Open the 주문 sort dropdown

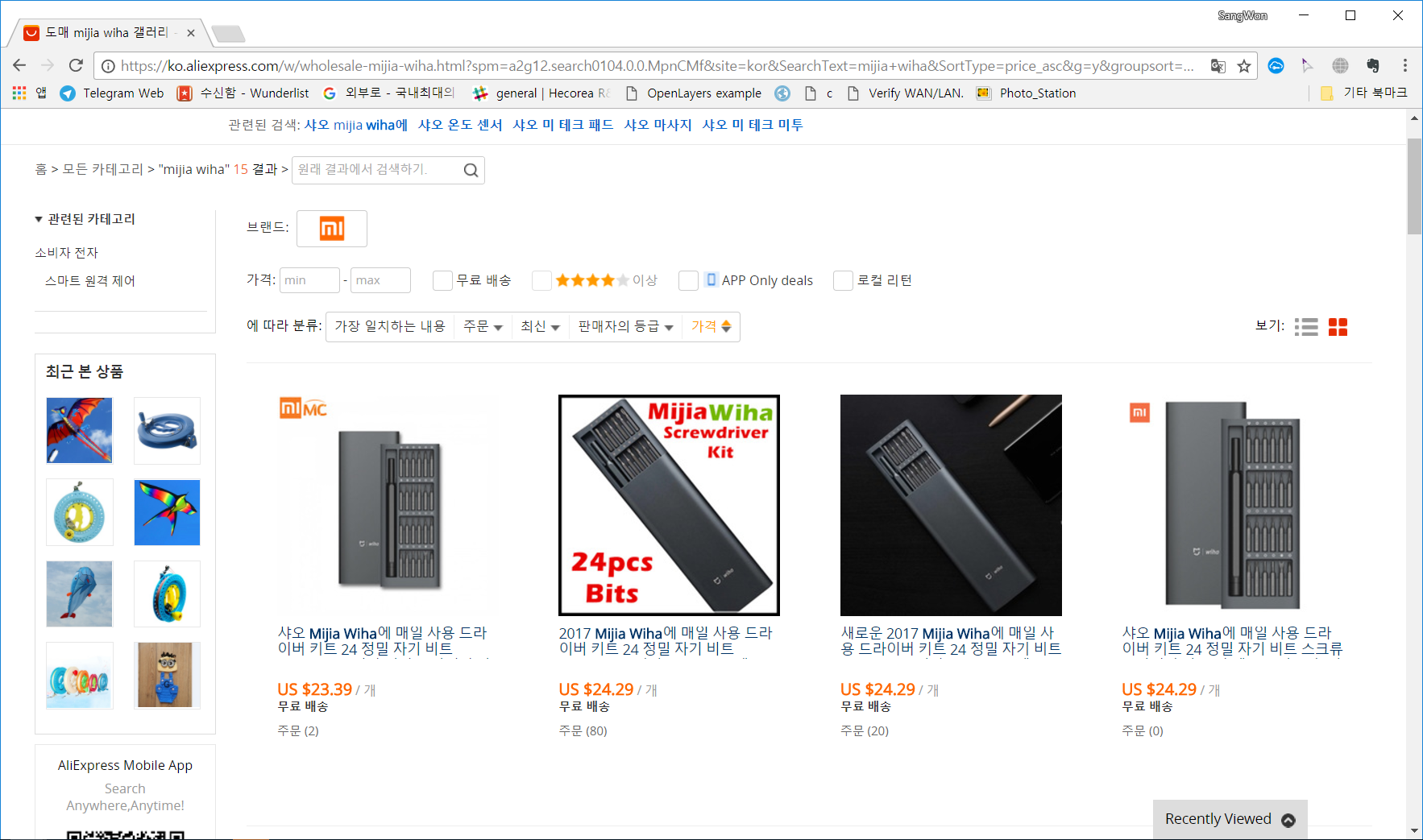click(x=483, y=326)
